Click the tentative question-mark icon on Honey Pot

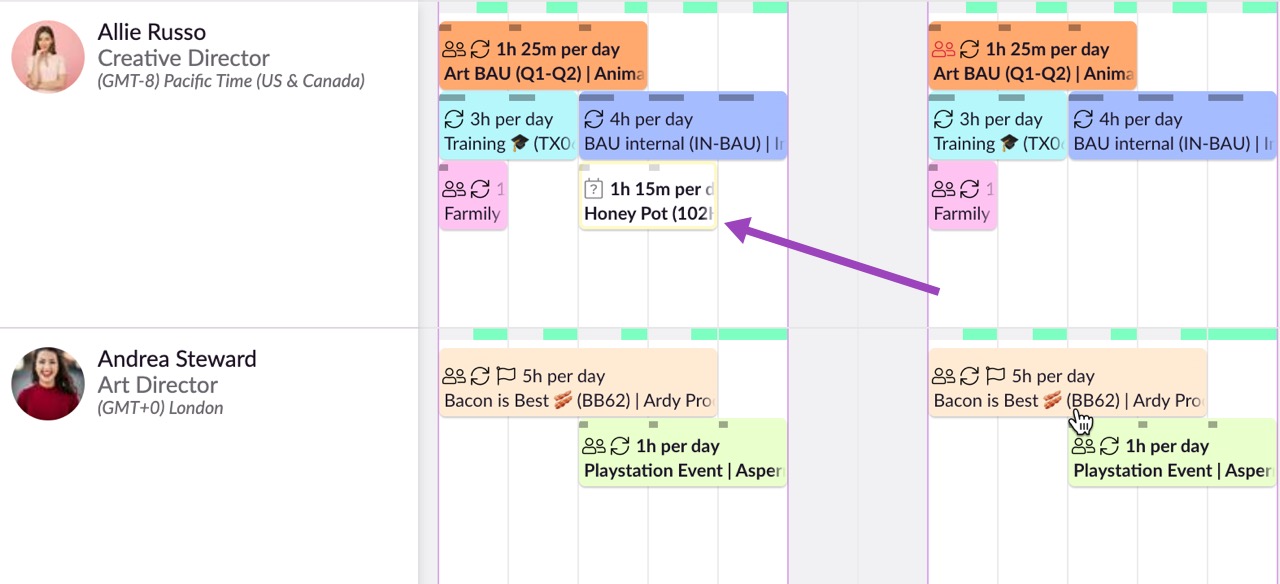[x=593, y=188]
